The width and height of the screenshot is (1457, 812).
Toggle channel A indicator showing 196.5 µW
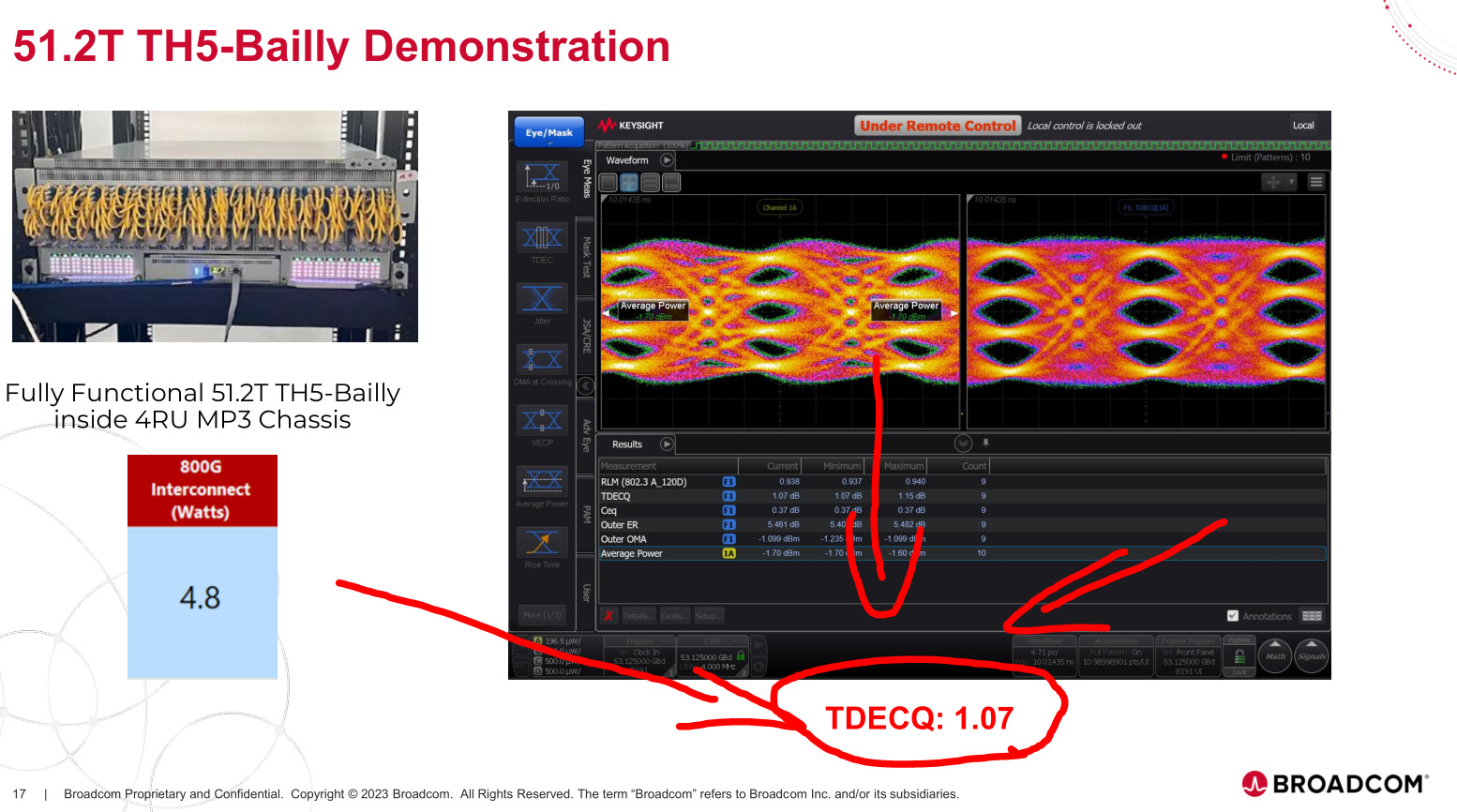point(538,641)
